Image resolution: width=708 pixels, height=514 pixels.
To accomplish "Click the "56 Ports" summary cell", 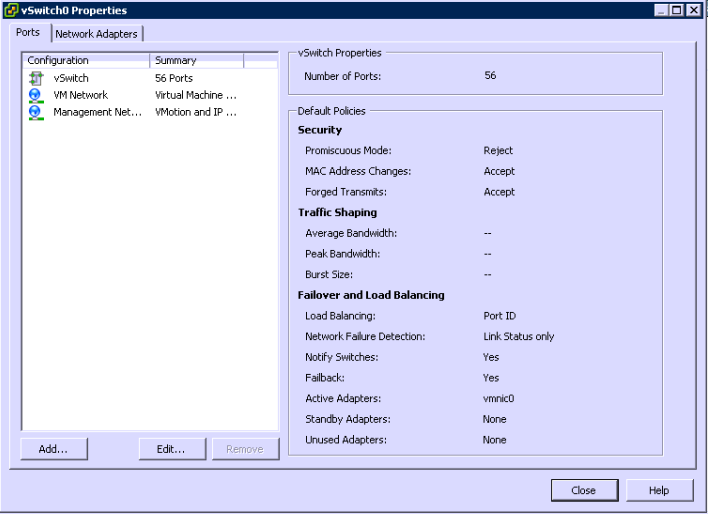I will click(174, 78).
